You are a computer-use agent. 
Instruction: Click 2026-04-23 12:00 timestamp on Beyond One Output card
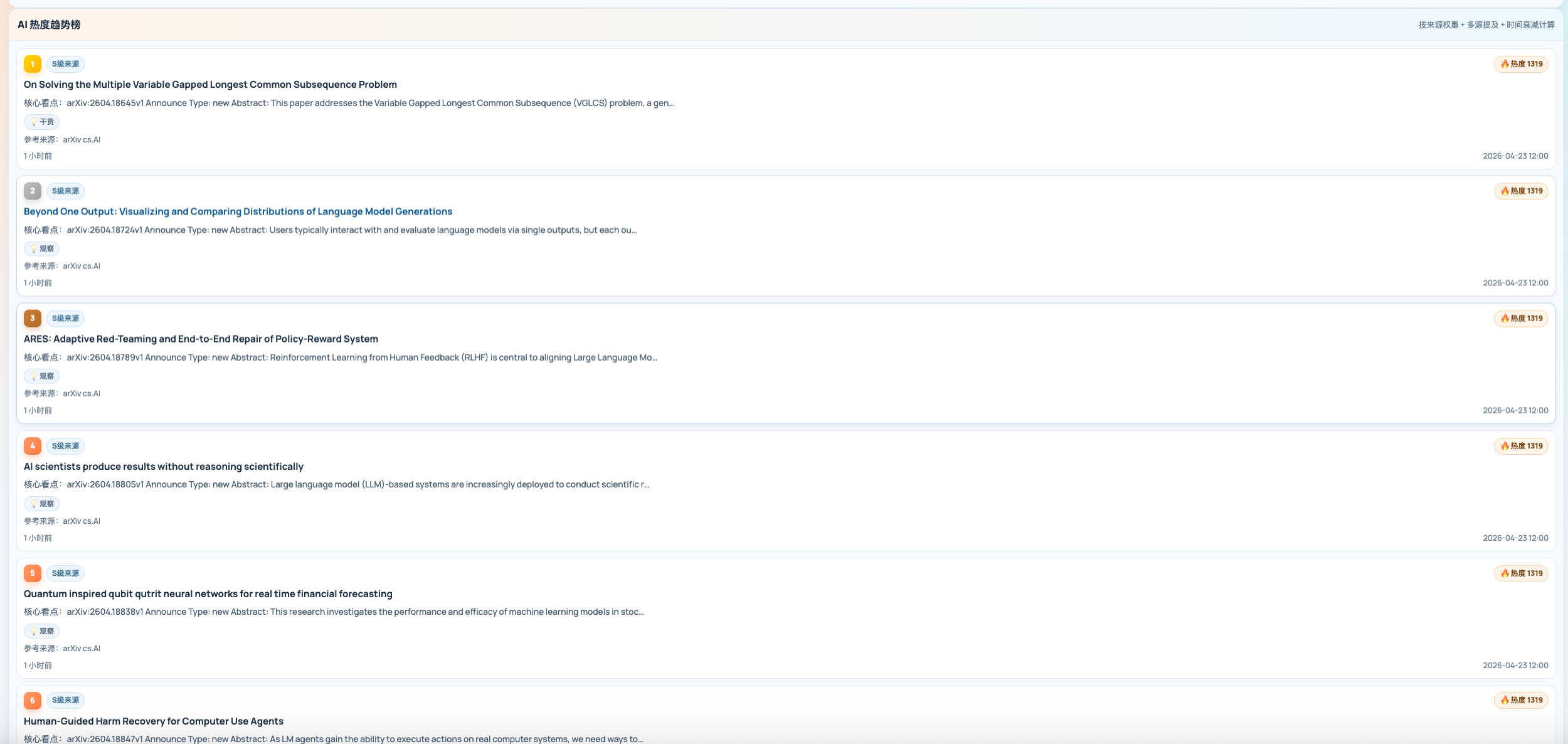pyautogui.click(x=1515, y=283)
